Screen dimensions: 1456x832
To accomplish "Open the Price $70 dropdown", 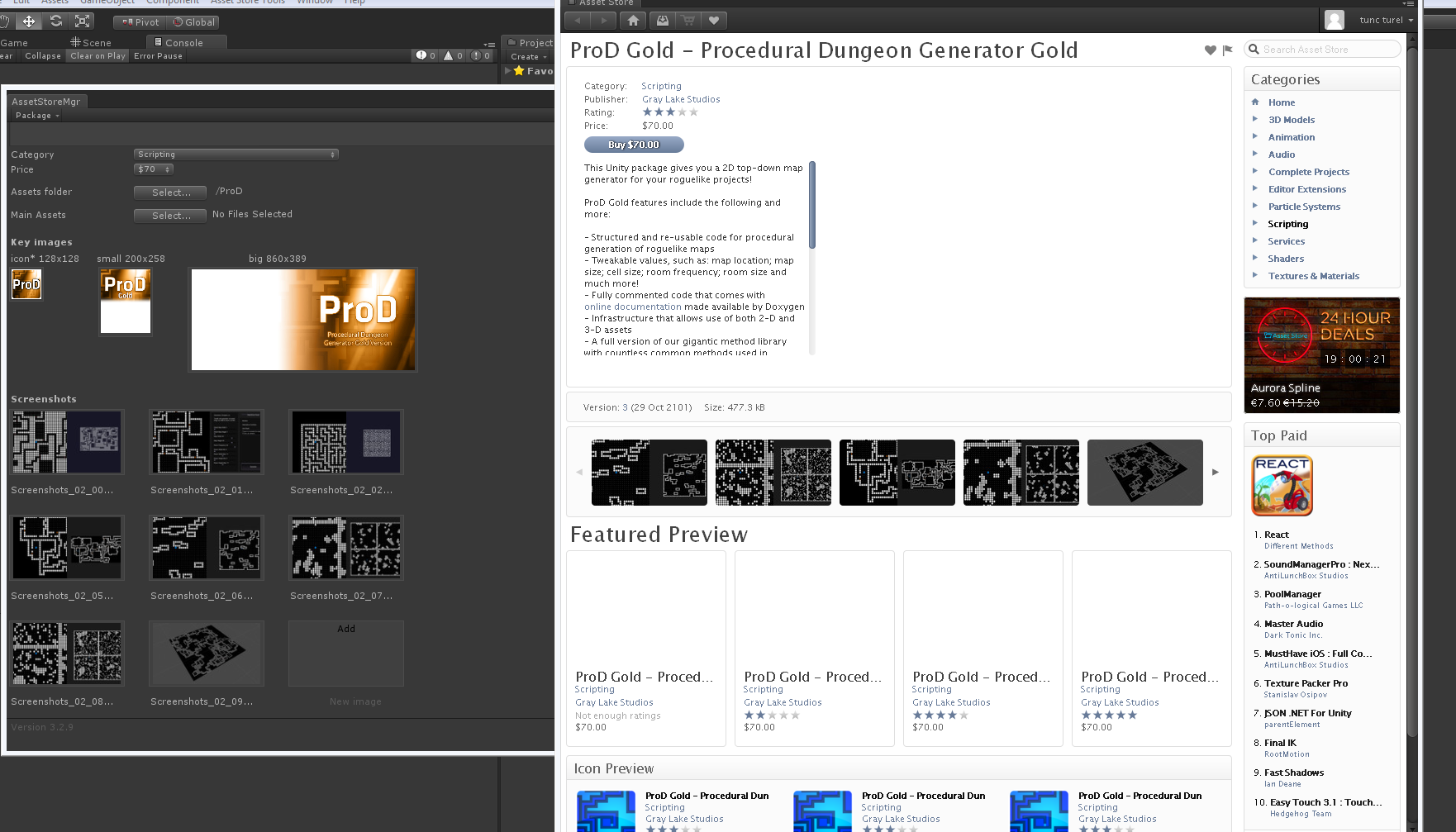I will point(154,169).
